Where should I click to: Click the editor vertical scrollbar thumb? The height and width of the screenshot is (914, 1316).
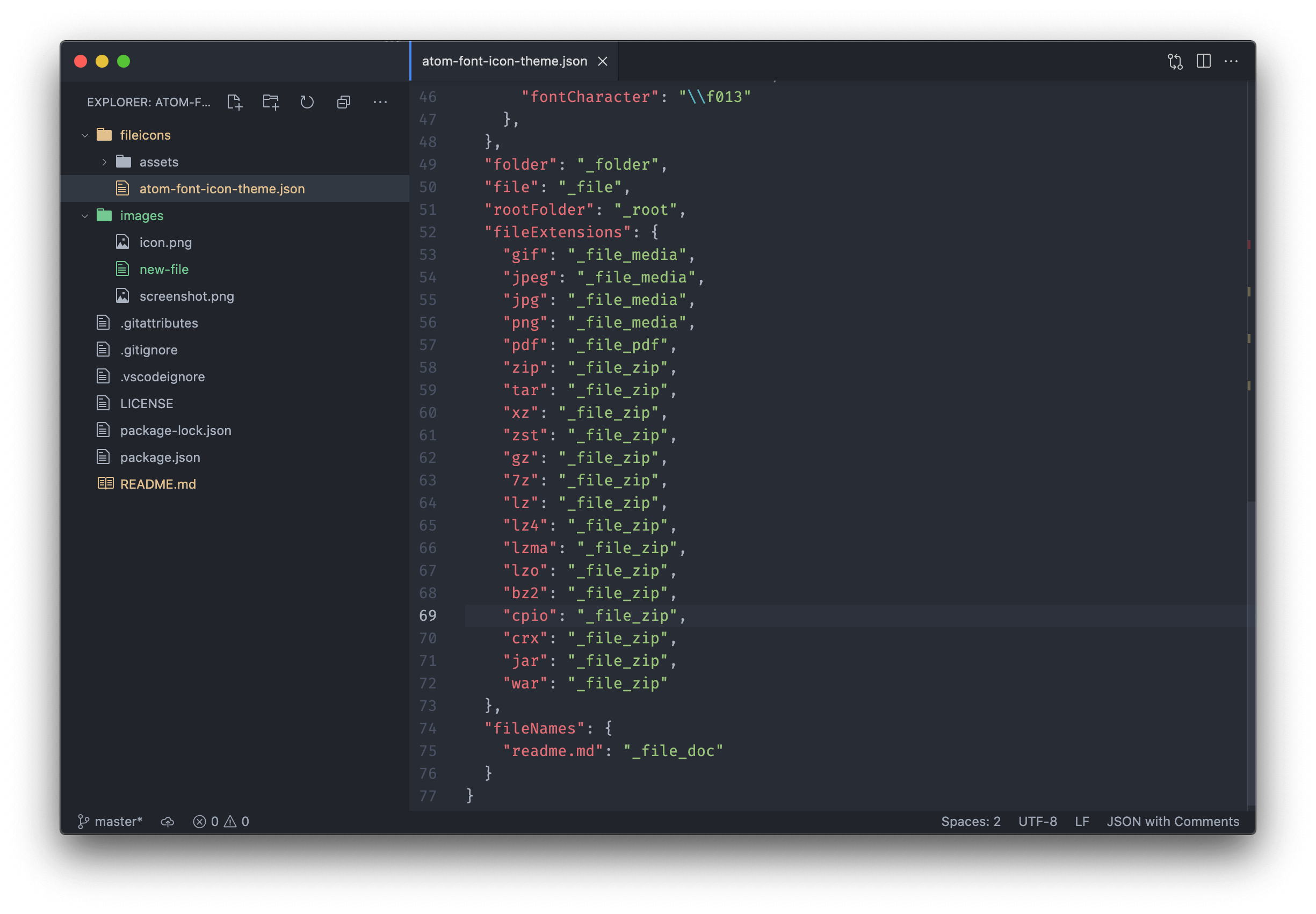tap(1250, 653)
